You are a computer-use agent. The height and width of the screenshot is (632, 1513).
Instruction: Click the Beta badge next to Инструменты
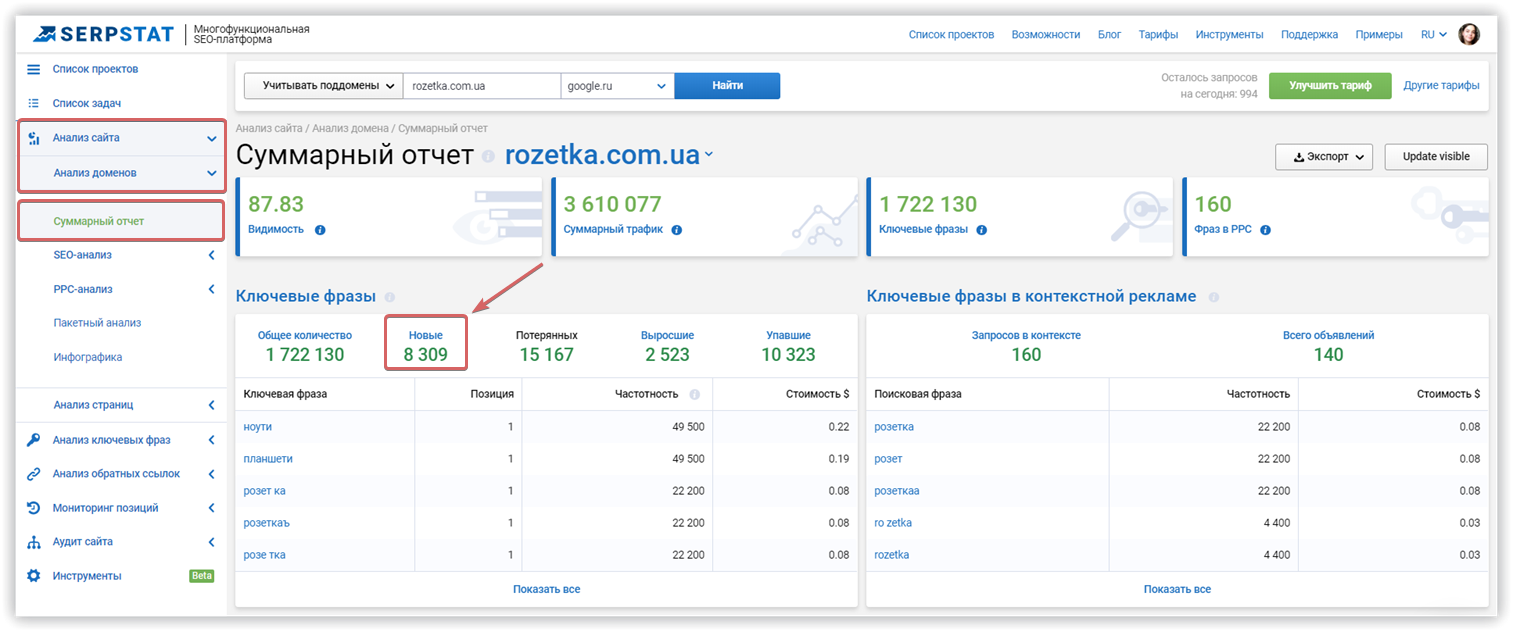pos(202,576)
